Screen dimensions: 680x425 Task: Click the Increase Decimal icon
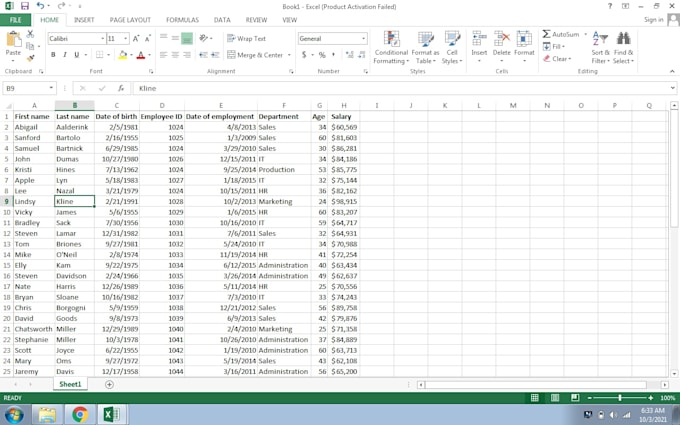[x=349, y=55]
